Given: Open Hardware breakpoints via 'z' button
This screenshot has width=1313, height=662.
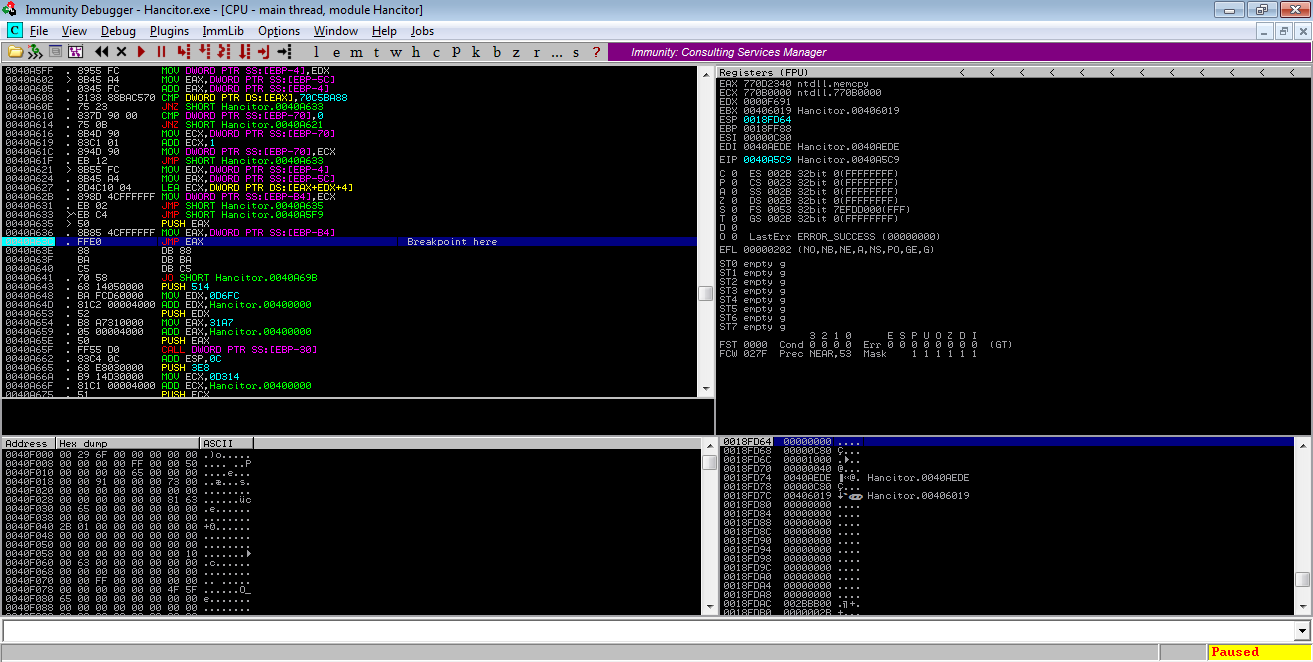Looking at the screenshot, I should pyautogui.click(x=517, y=52).
